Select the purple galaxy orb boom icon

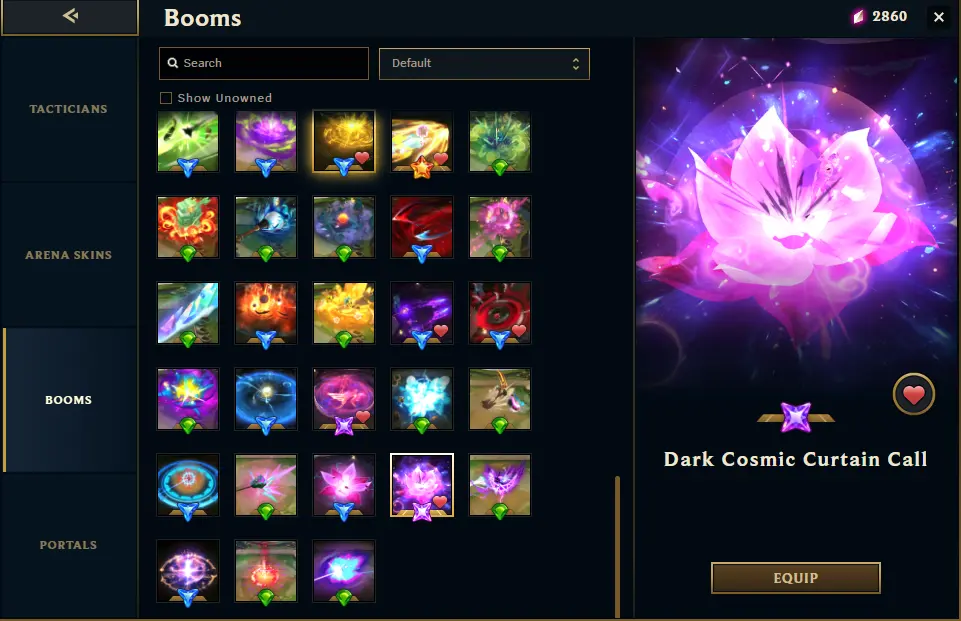pyautogui.click(x=188, y=571)
